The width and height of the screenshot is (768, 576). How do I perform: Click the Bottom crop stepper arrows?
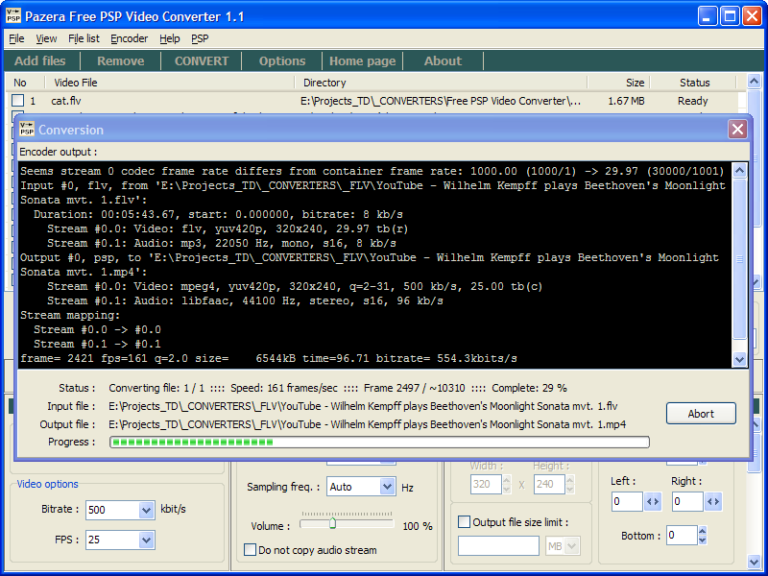tap(704, 536)
